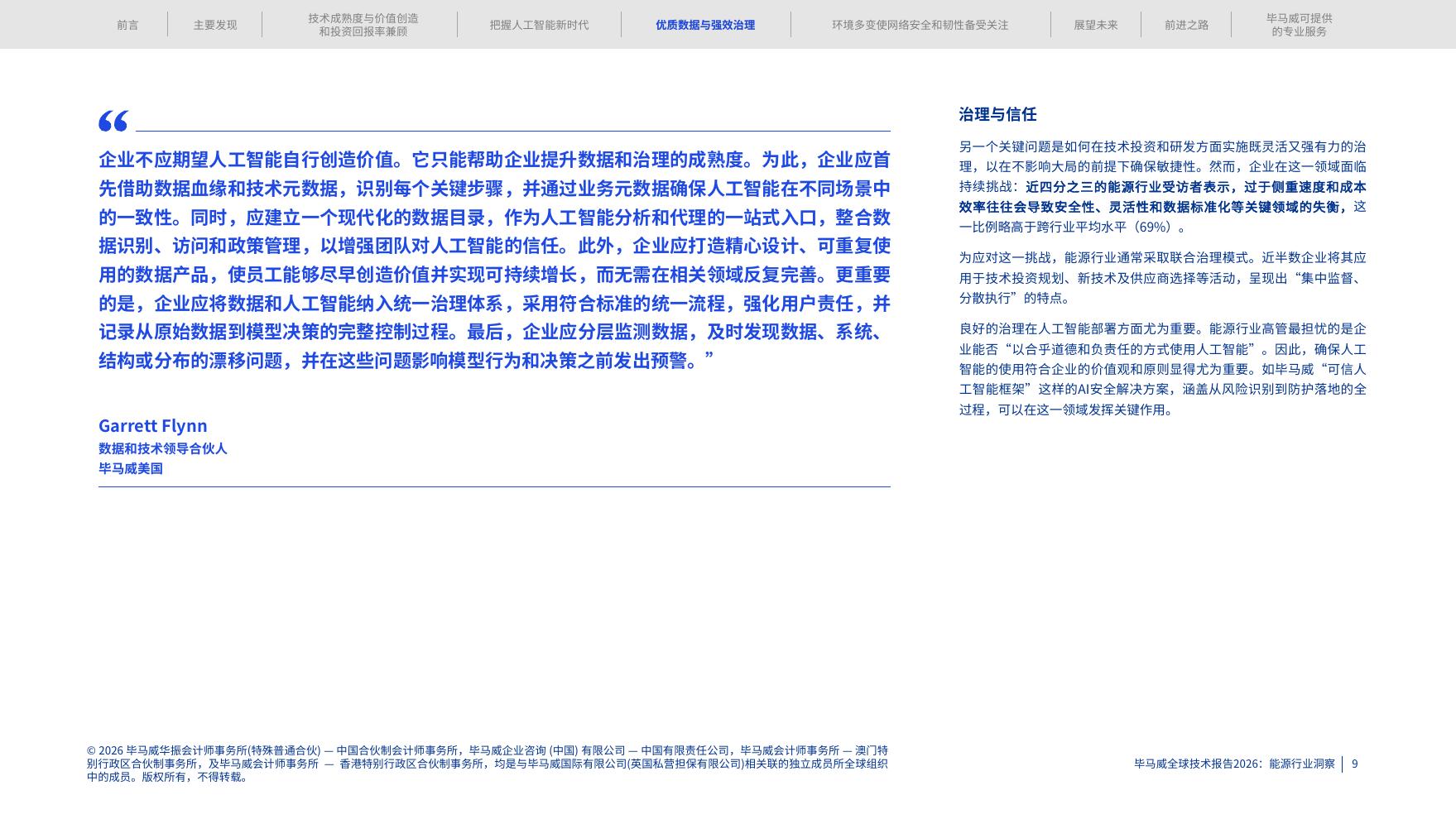Click the title 数据和技术领导合伙人
This screenshot has height=819, width=1456.
166,448
